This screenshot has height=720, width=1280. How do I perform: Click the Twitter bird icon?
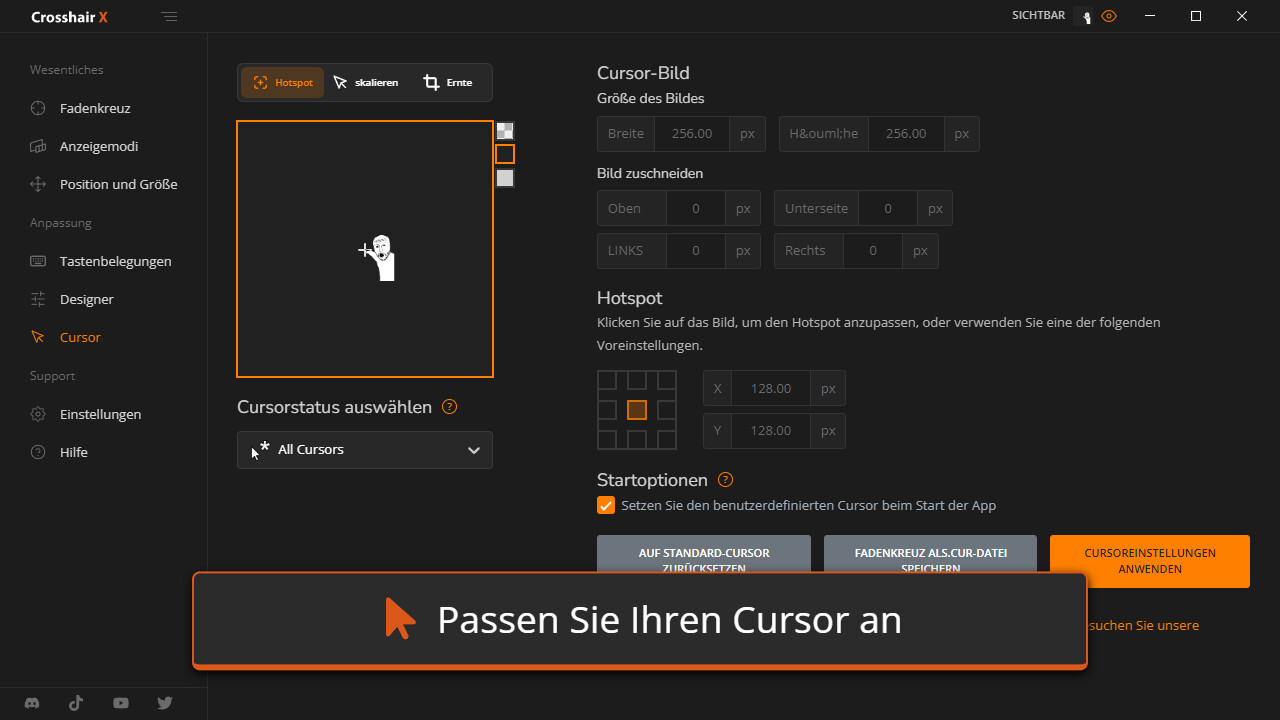[165, 703]
